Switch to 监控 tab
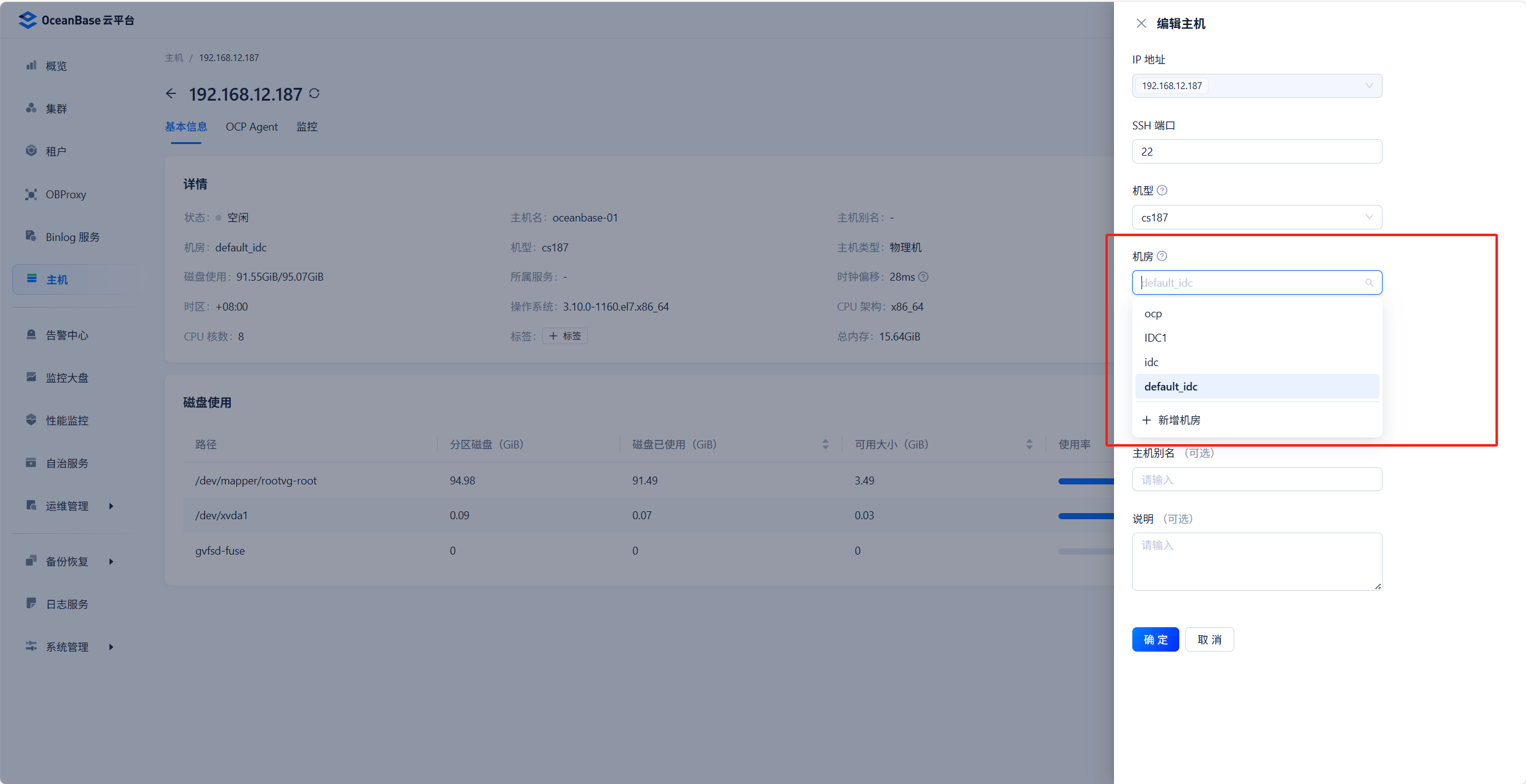This screenshot has width=1526, height=784. (307, 126)
